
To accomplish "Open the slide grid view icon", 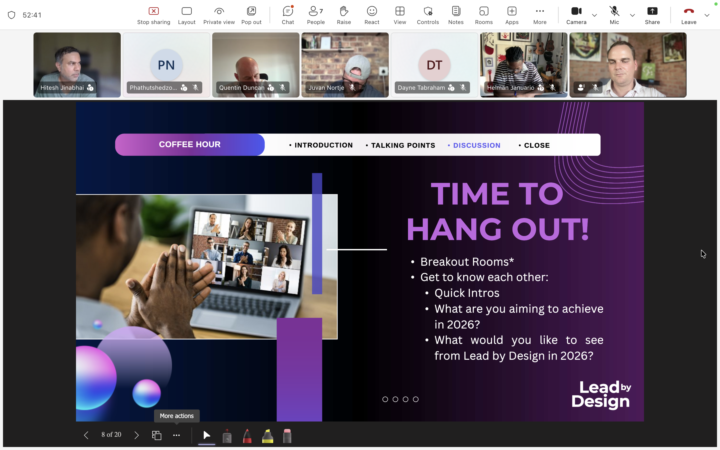I will pyautogui.click(x=157, y=435).
